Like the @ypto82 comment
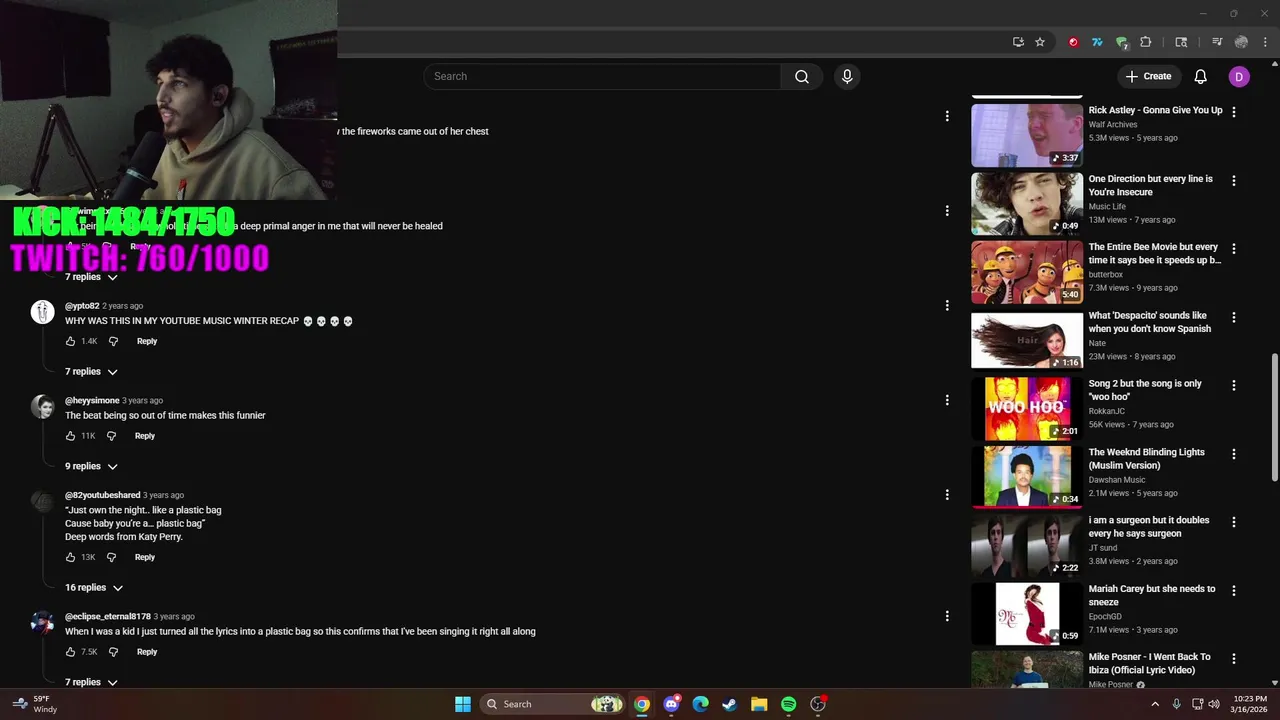Screen dimensions: 1280x720 (70, 341)
